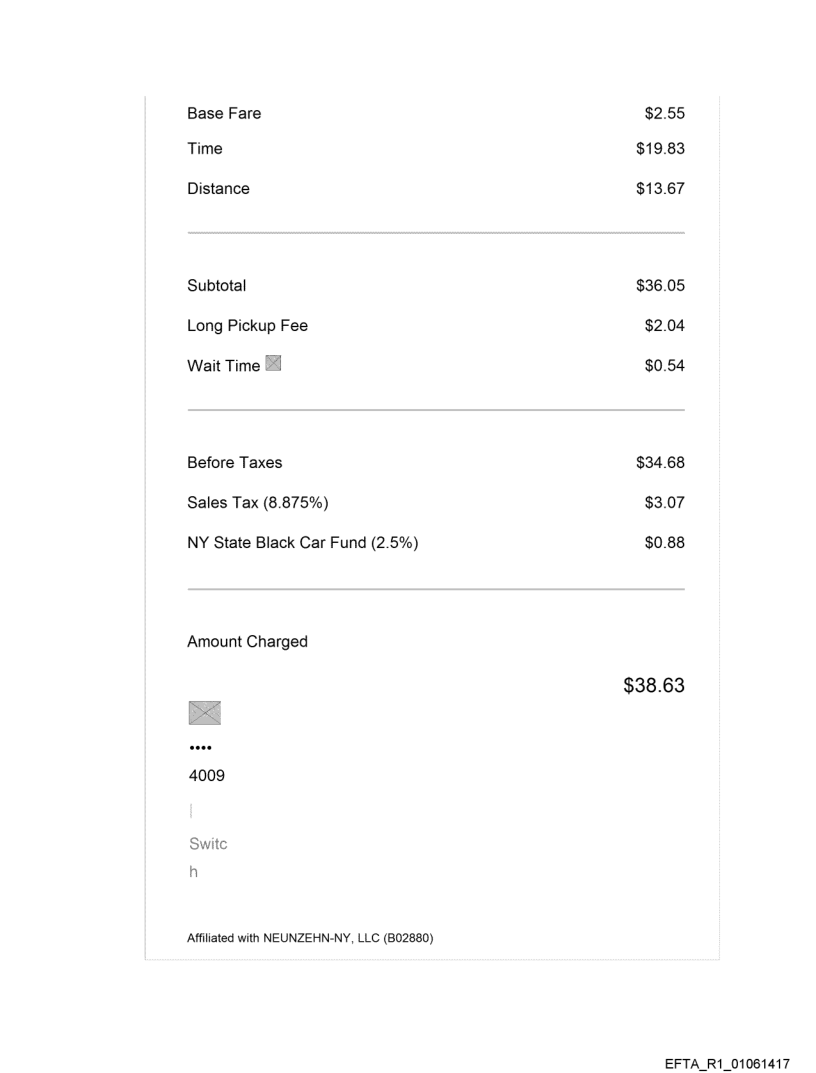Click the $38.63 total charged amount
This screenshot has height=1073, width=816.
[654, 687]
